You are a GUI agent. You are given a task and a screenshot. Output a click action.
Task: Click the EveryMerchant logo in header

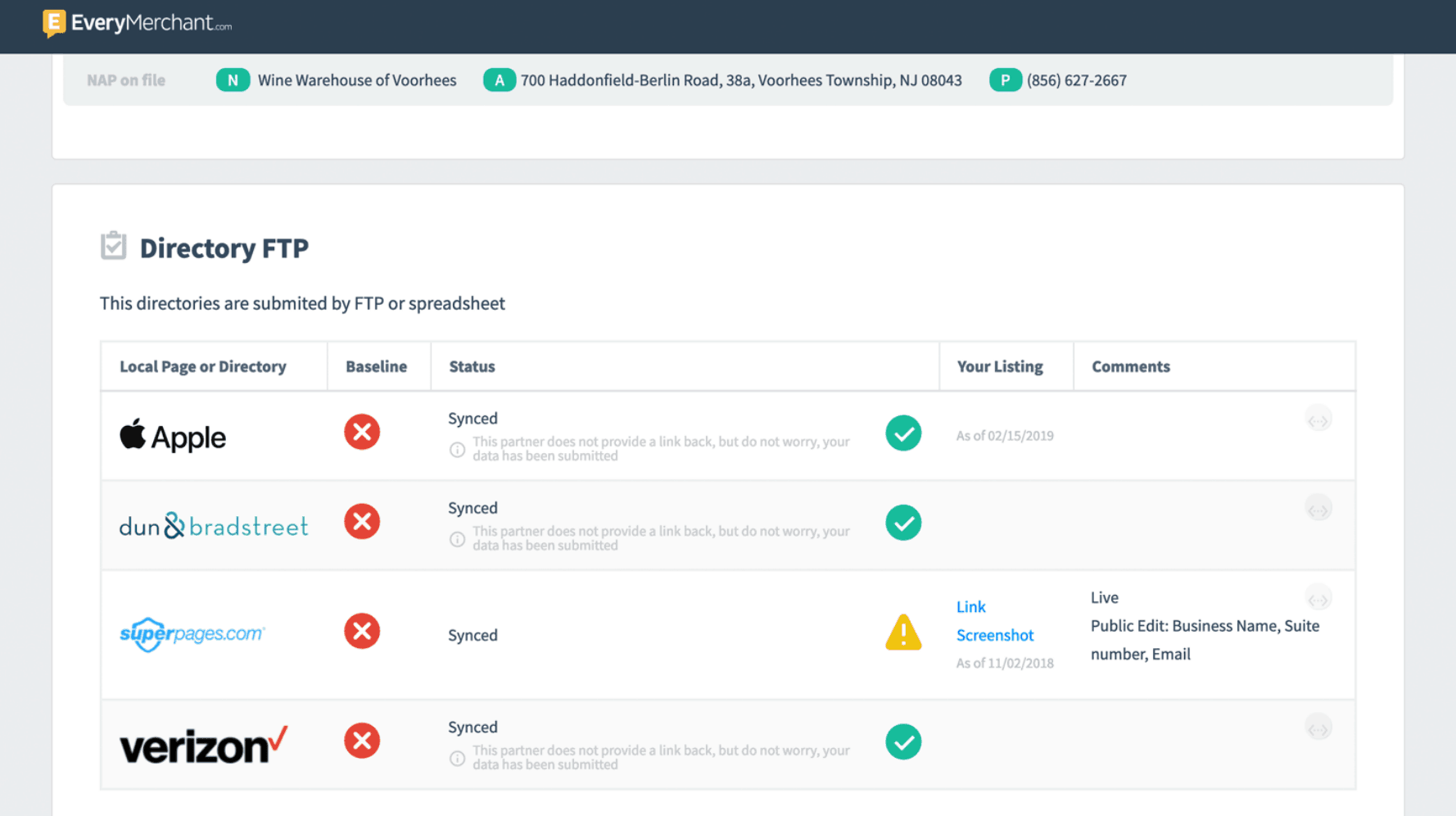137,24
